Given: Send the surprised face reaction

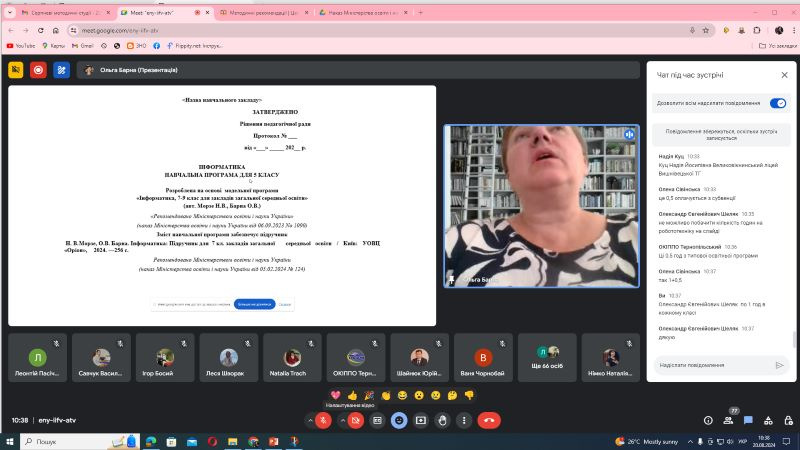Looking at the screenshot, I should point(419,395).
